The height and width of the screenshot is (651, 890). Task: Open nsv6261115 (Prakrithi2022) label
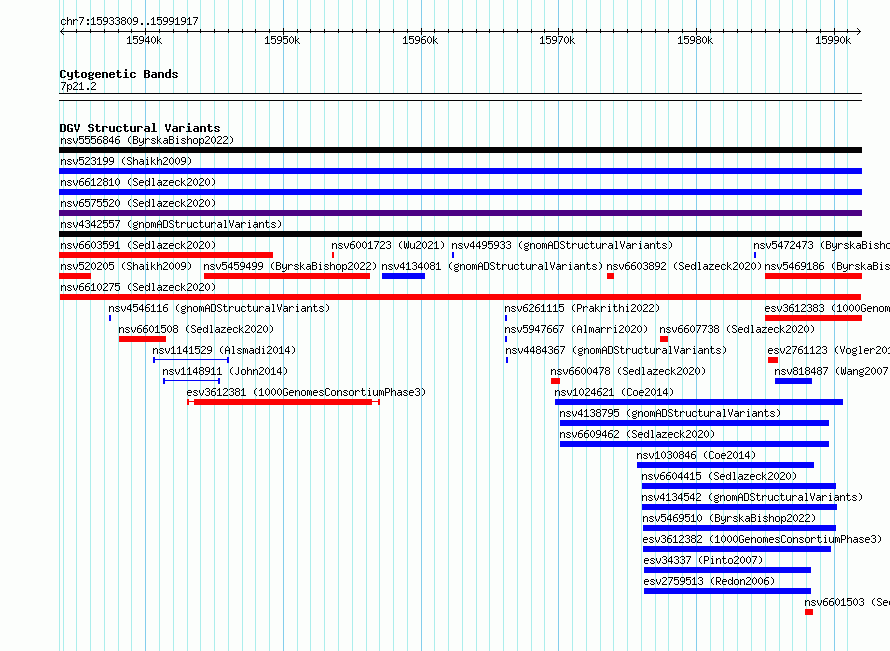582,308
